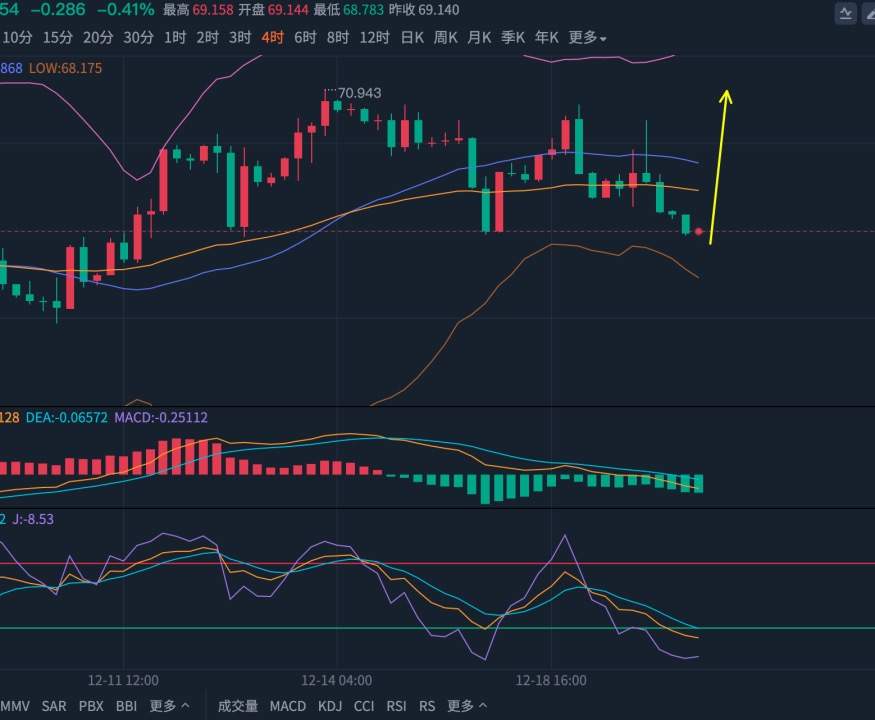The height and width of the screenshot is (720, 875).
Task: Switch to the 3时 interval
Action: coord(240,38)
